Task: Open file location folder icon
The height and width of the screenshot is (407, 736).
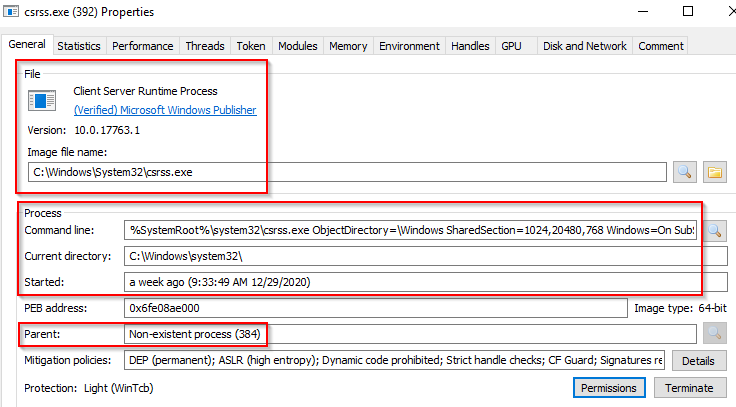Action: [x=714, y=172]
